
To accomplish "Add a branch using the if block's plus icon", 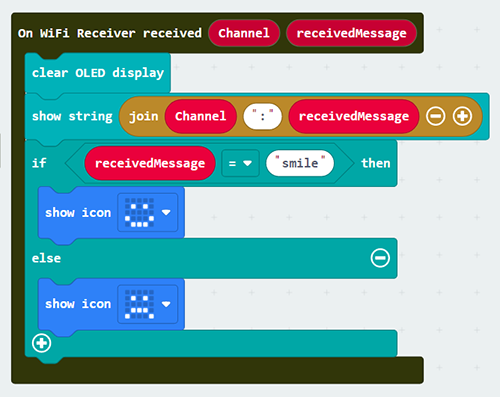I will tap(42, 343).
